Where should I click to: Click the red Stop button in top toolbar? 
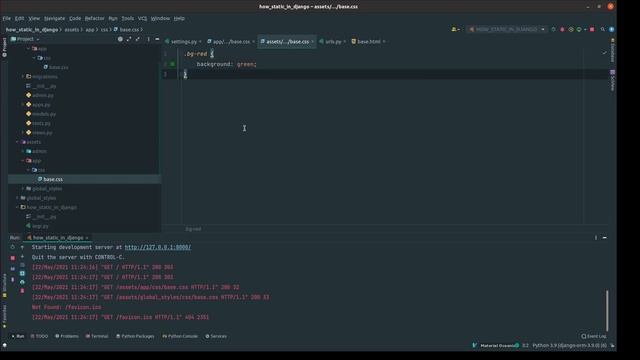(592, 29)
